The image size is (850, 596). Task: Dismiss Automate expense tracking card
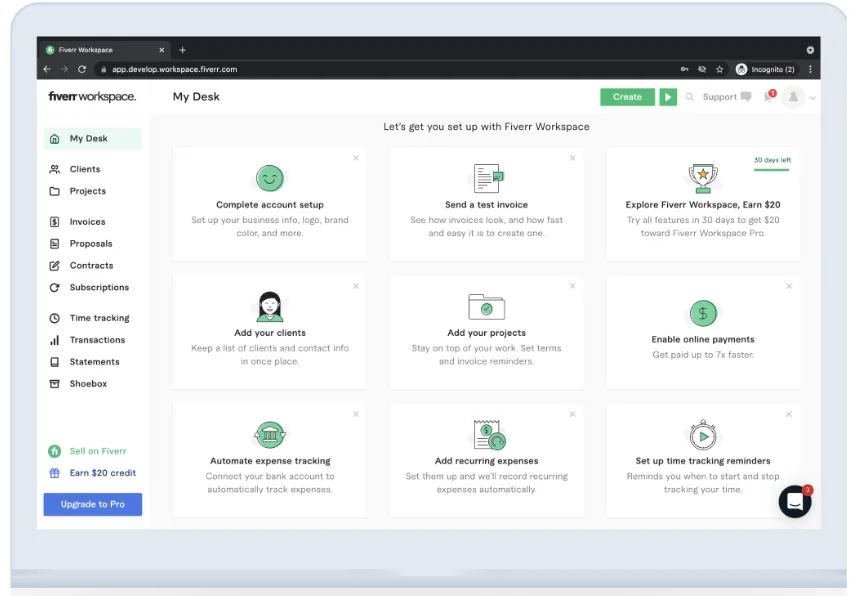356,414
